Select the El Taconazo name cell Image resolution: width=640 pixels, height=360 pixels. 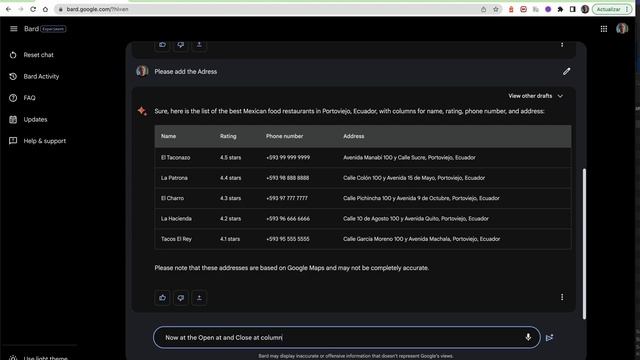(x=176, y=158)
